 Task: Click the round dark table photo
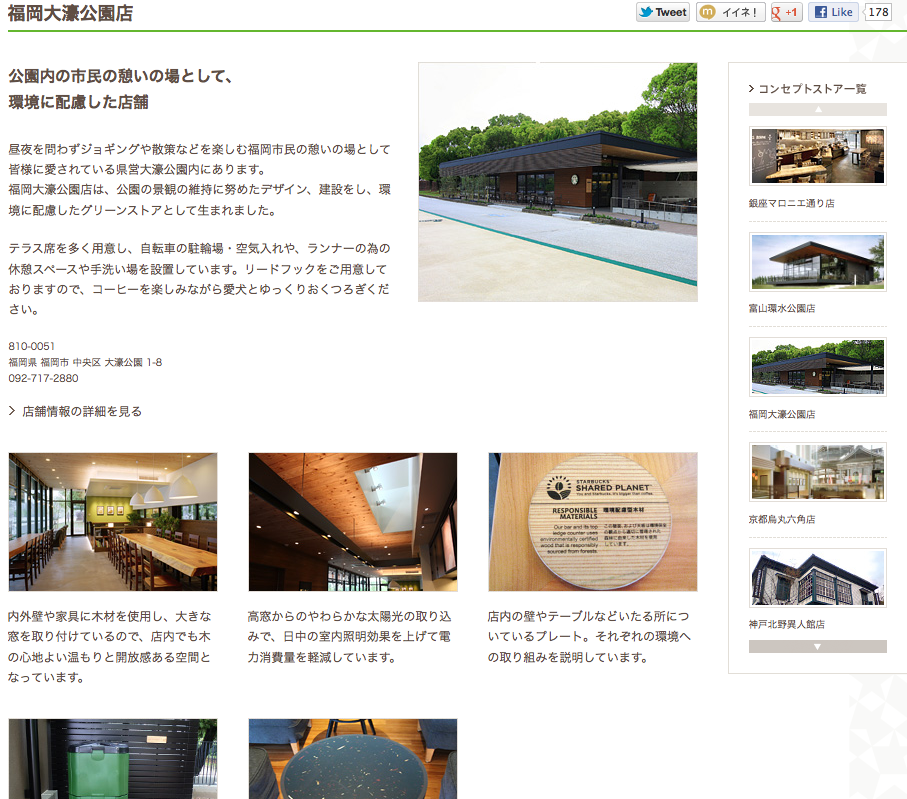(353, 759)
